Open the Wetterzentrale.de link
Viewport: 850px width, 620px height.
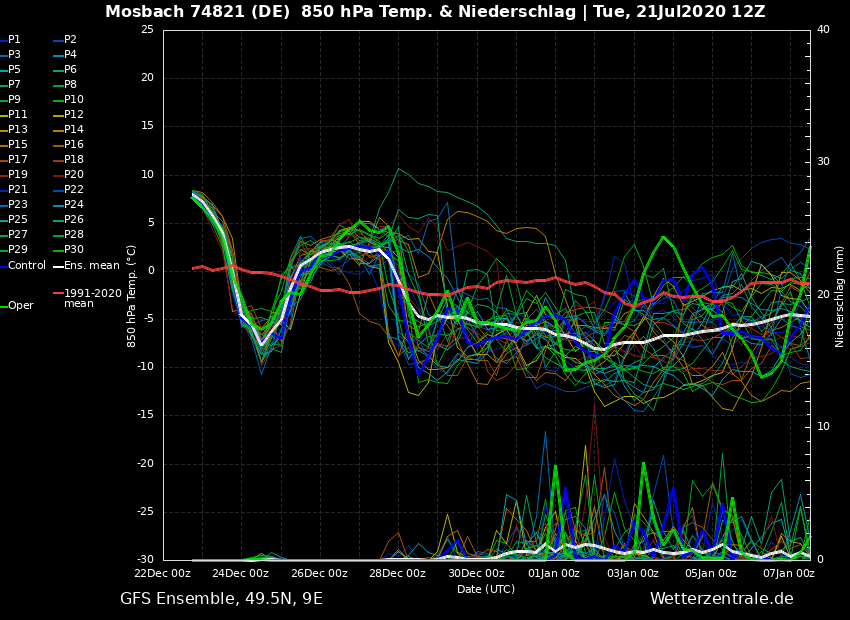721,599
